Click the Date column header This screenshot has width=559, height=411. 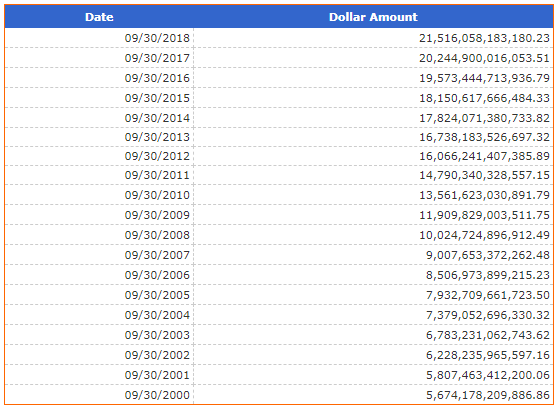[x=99, y=17]
